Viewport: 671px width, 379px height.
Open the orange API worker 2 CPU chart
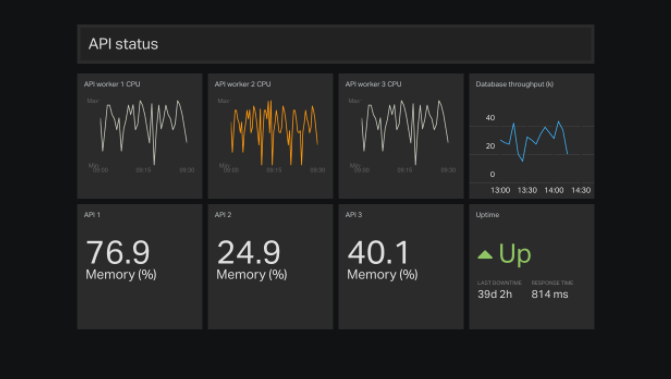click(x=274, y=133)
